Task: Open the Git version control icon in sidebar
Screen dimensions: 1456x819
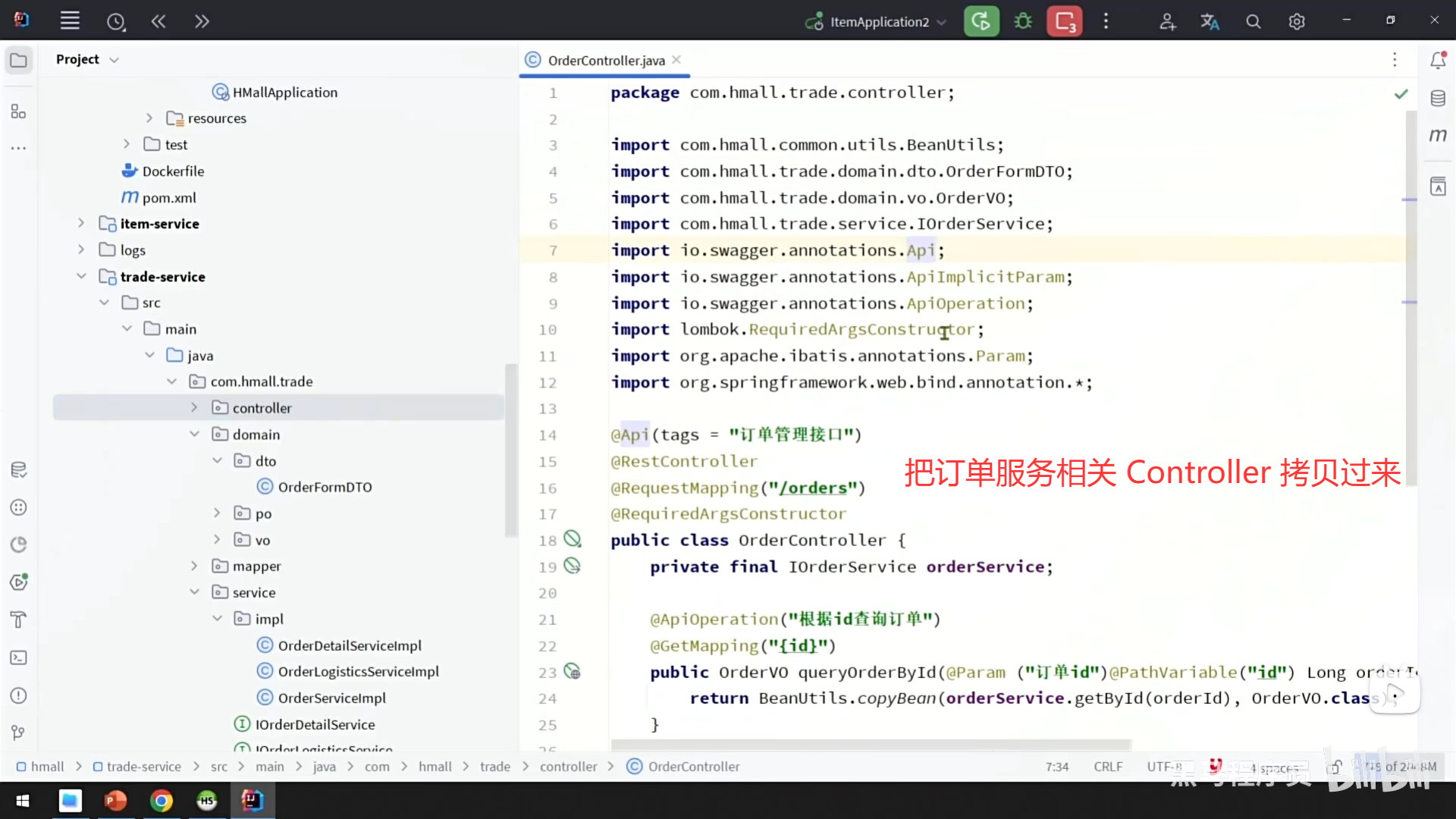Action: point(19,733)
